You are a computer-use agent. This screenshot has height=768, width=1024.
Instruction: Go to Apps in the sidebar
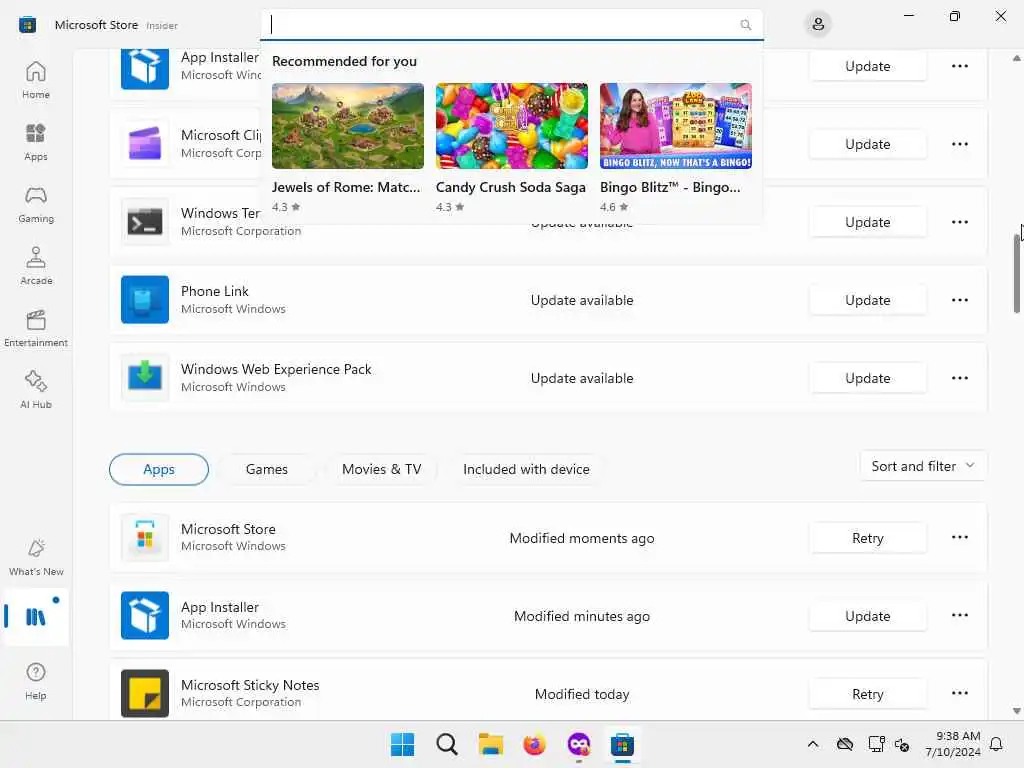36,142
